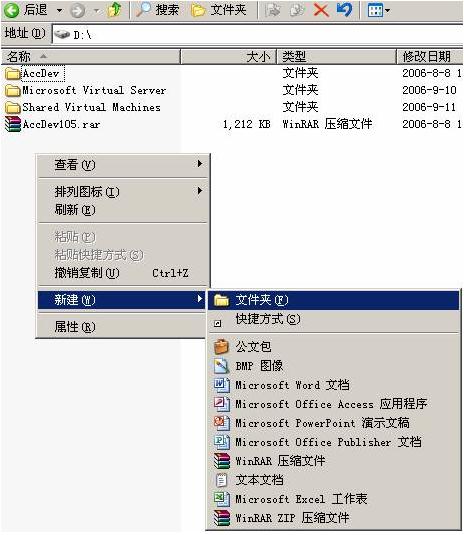
Task: Toggle the 文件夹 folders pane button
Action: coord(218,10)
